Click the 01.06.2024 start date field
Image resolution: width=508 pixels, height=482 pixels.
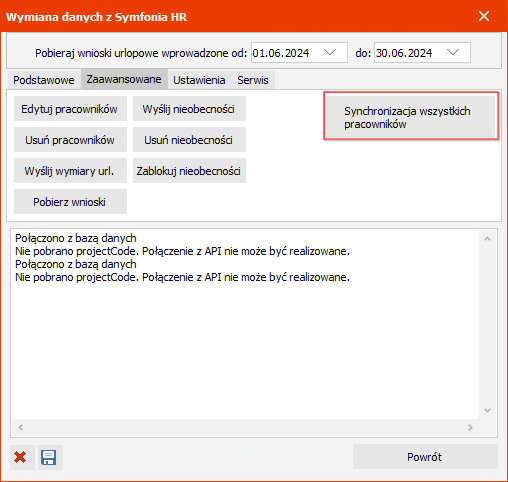pos(299,53)
